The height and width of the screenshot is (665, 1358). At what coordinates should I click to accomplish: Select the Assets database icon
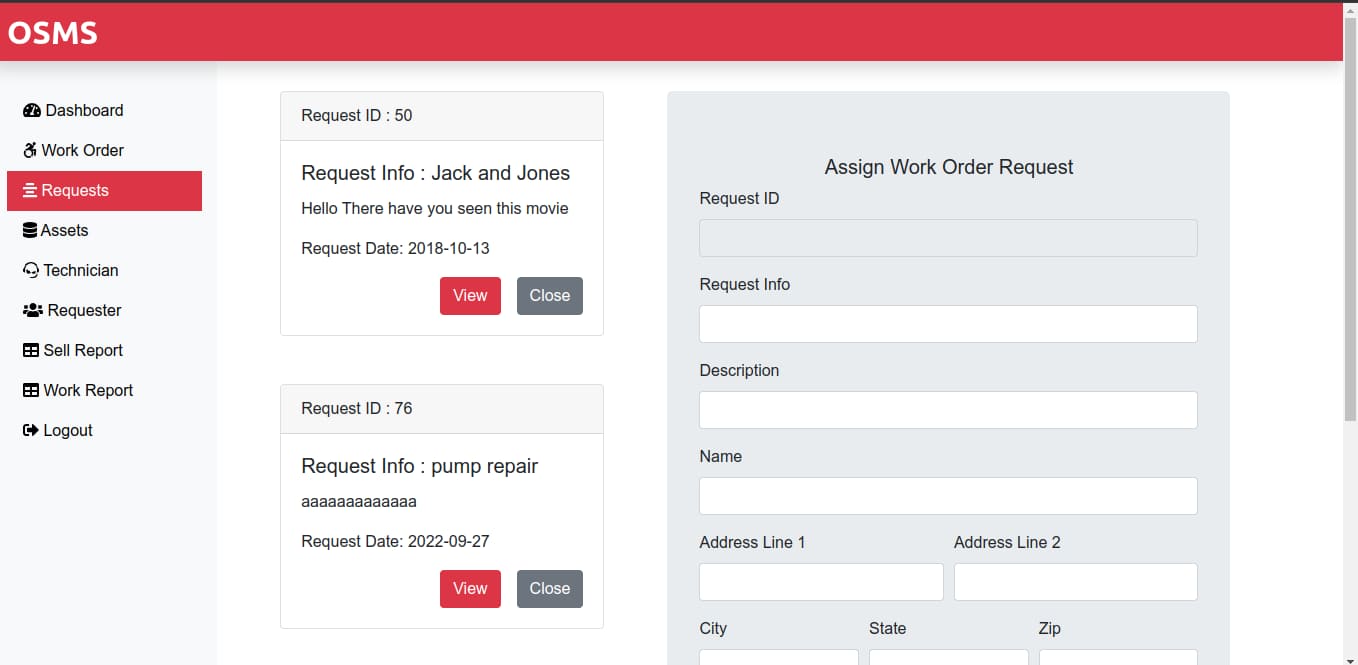(x=31, y=230)
